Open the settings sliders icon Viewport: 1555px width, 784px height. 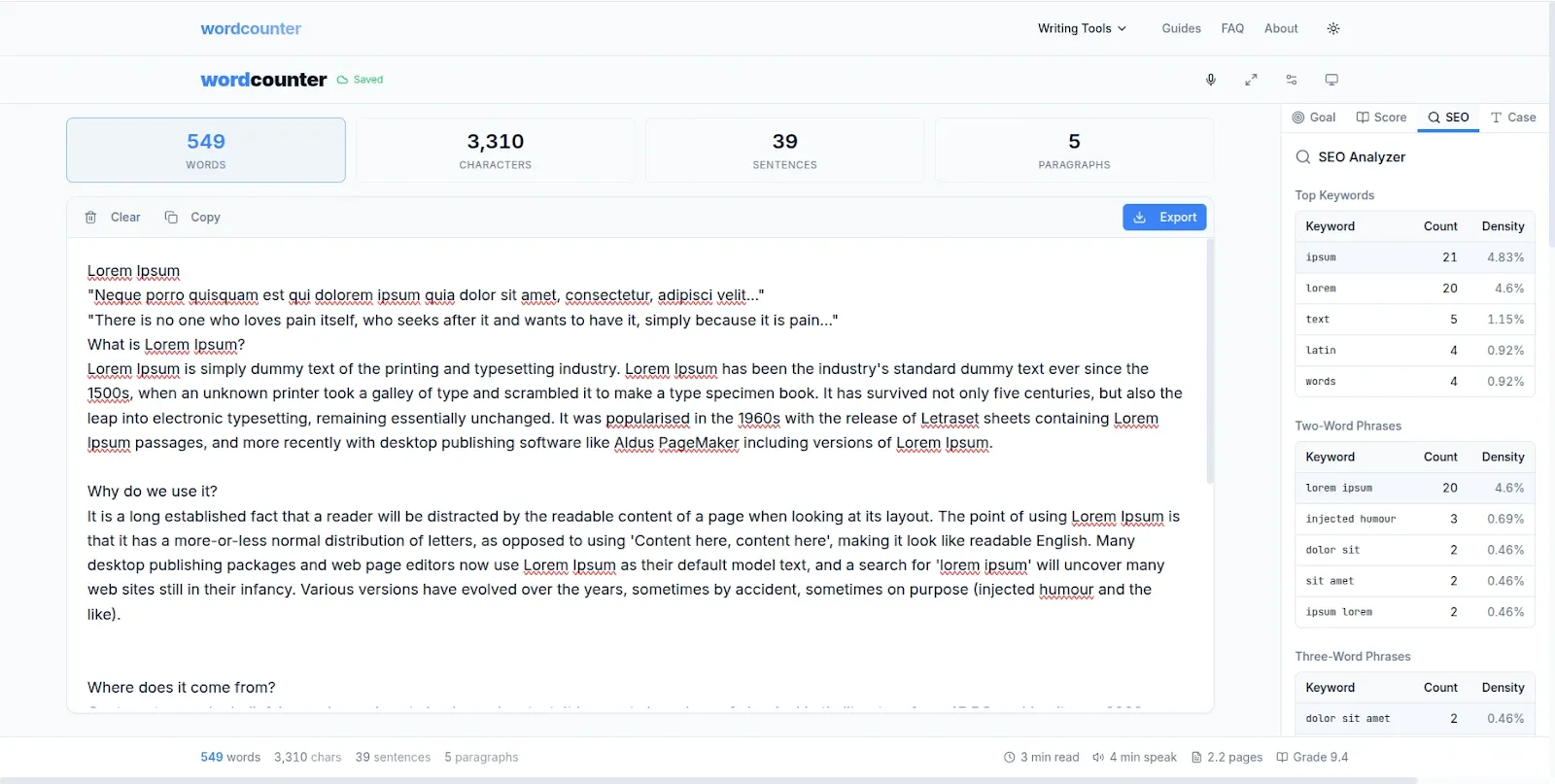[1292, 80]
